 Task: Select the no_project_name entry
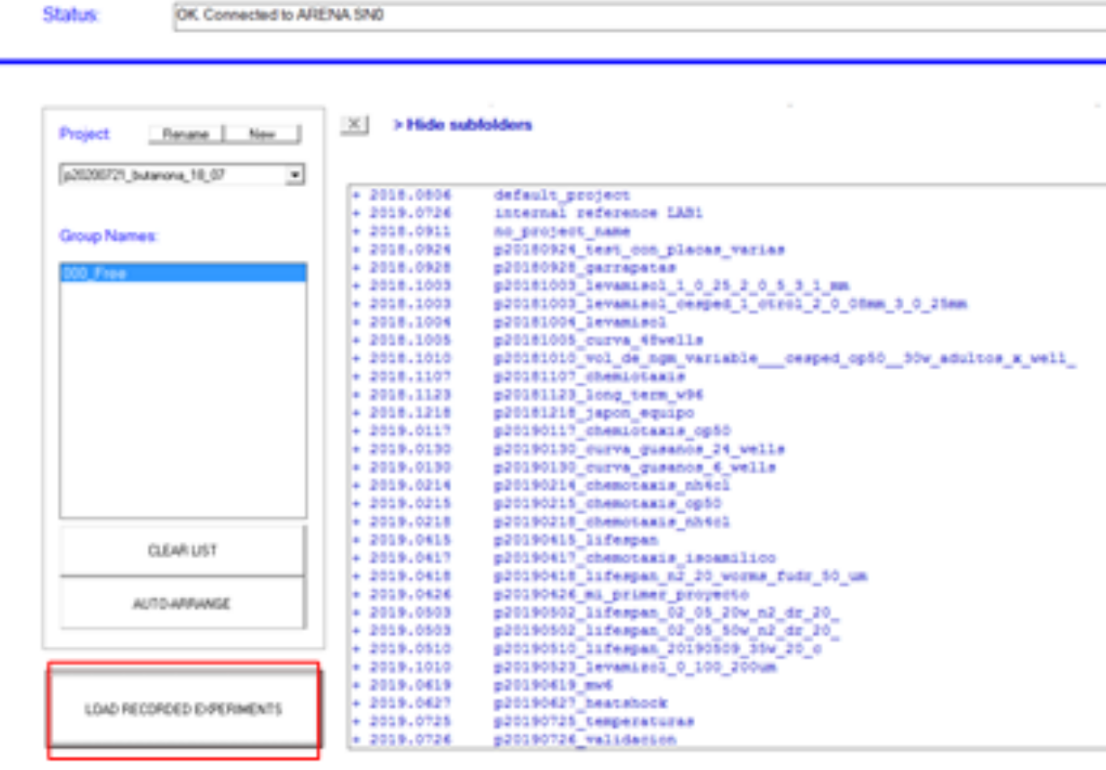pos(561,231)
